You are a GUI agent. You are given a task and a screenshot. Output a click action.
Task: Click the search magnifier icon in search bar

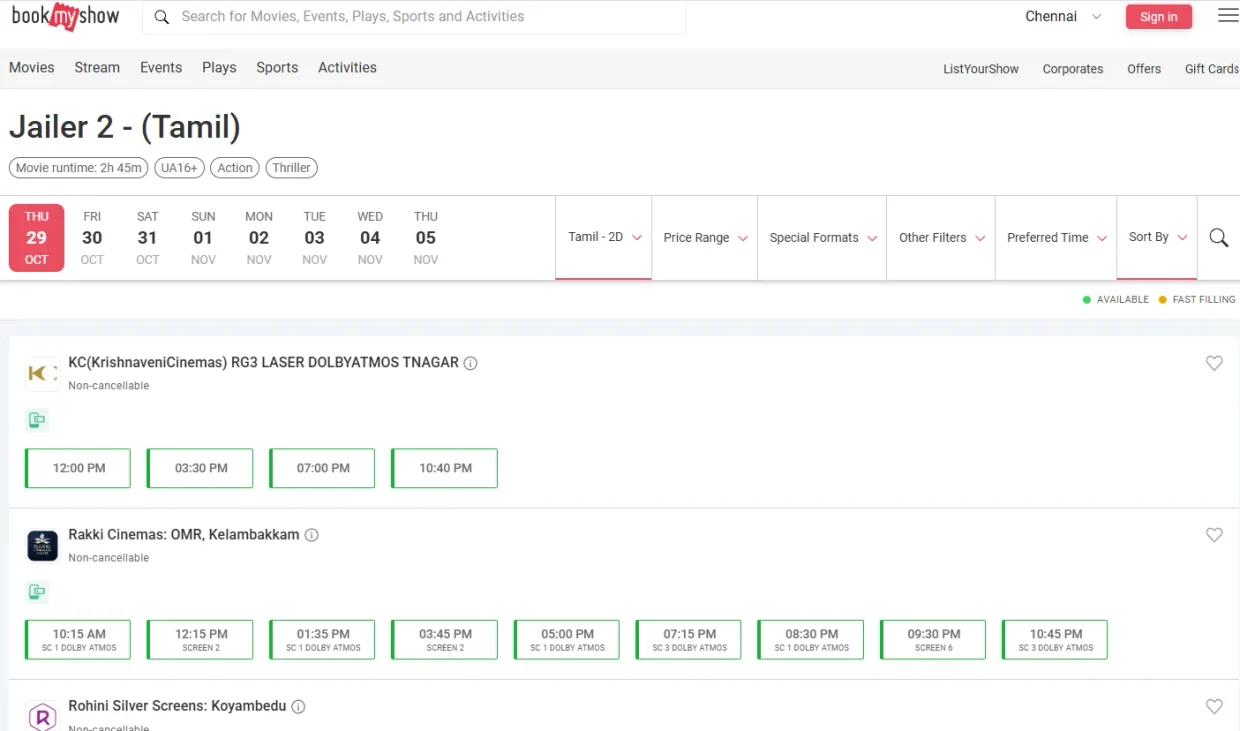pyautogui.click(x=161, y=17)
